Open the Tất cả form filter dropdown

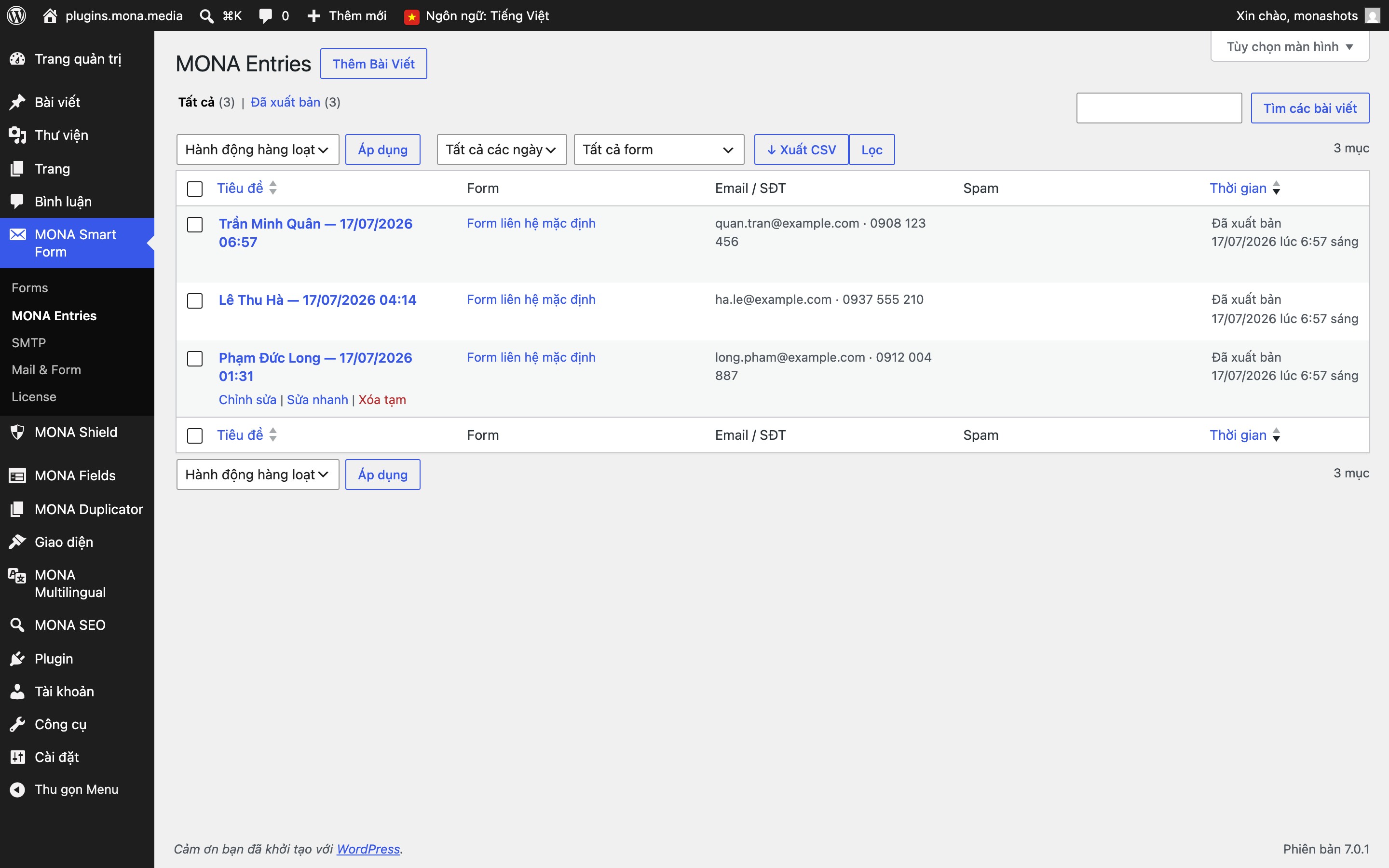[659, 150]
